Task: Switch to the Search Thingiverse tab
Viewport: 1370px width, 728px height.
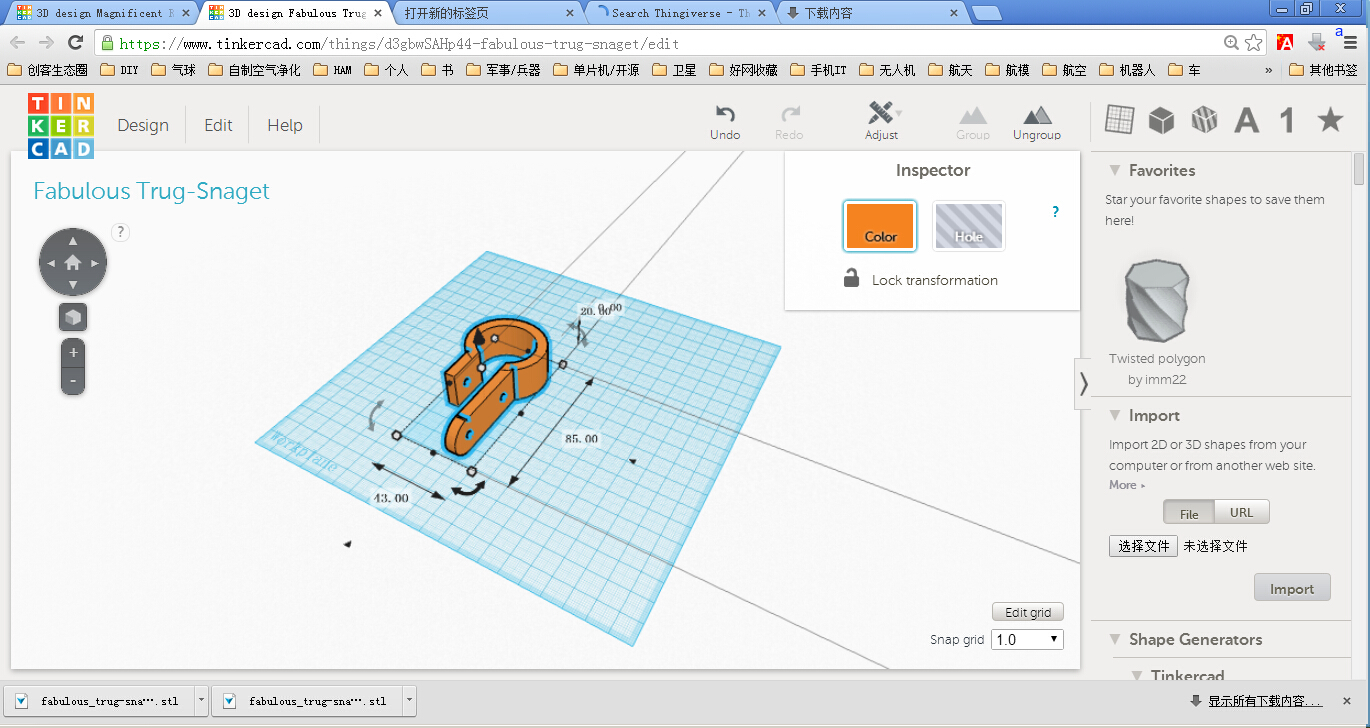Action: point(680,13)
